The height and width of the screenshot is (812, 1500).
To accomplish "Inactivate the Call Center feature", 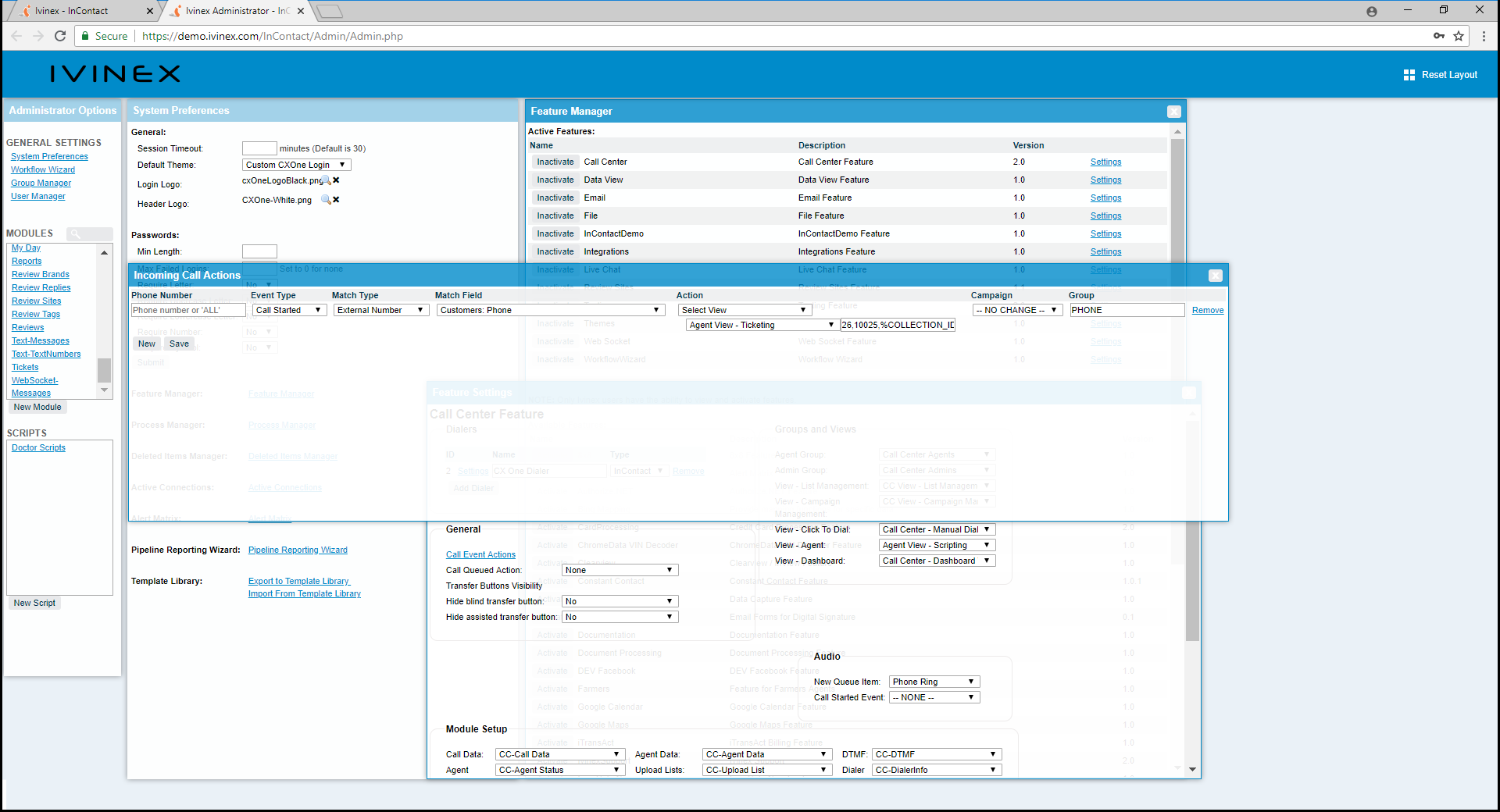I will point(555,162).
